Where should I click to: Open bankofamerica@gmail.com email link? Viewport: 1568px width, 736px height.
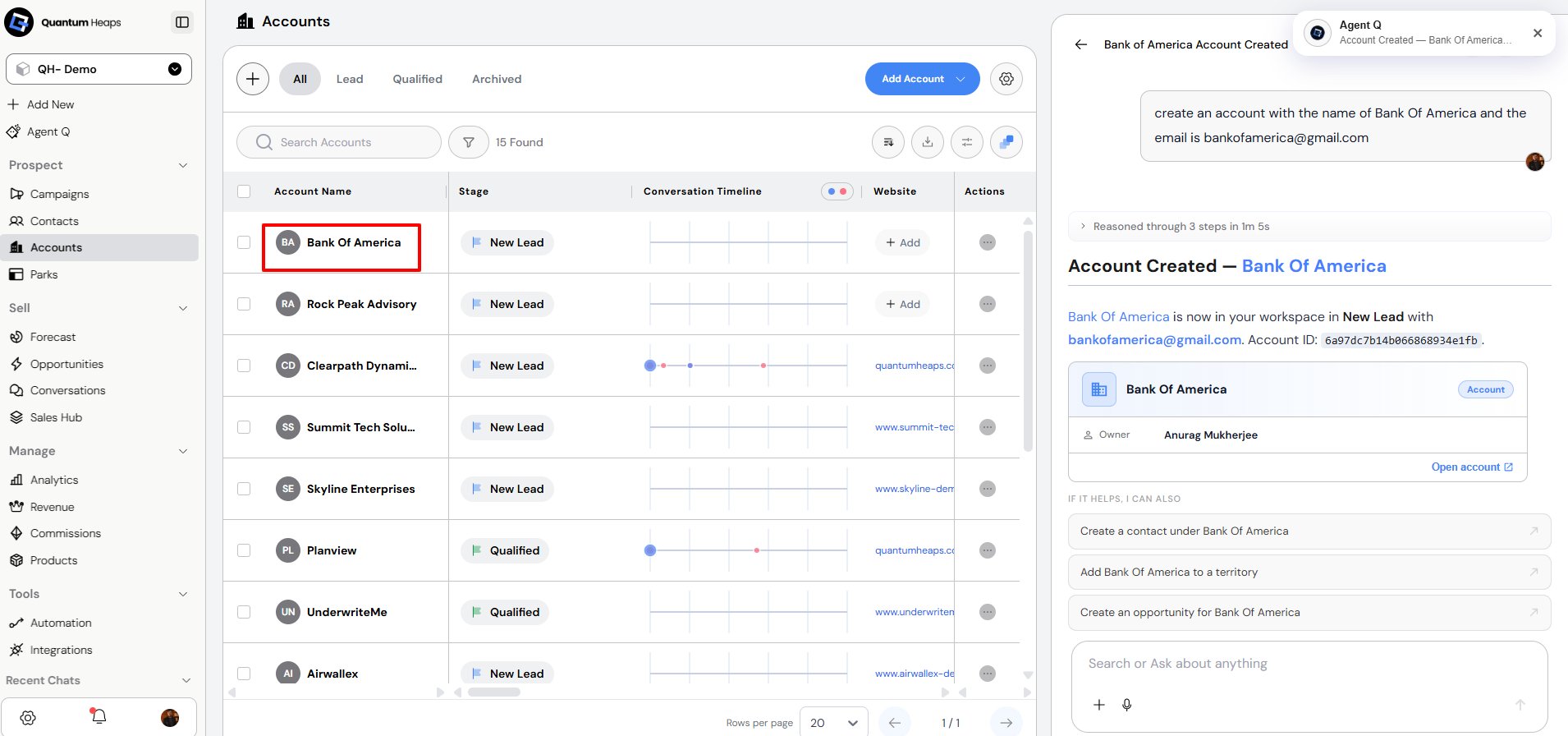coord(1154,340)
